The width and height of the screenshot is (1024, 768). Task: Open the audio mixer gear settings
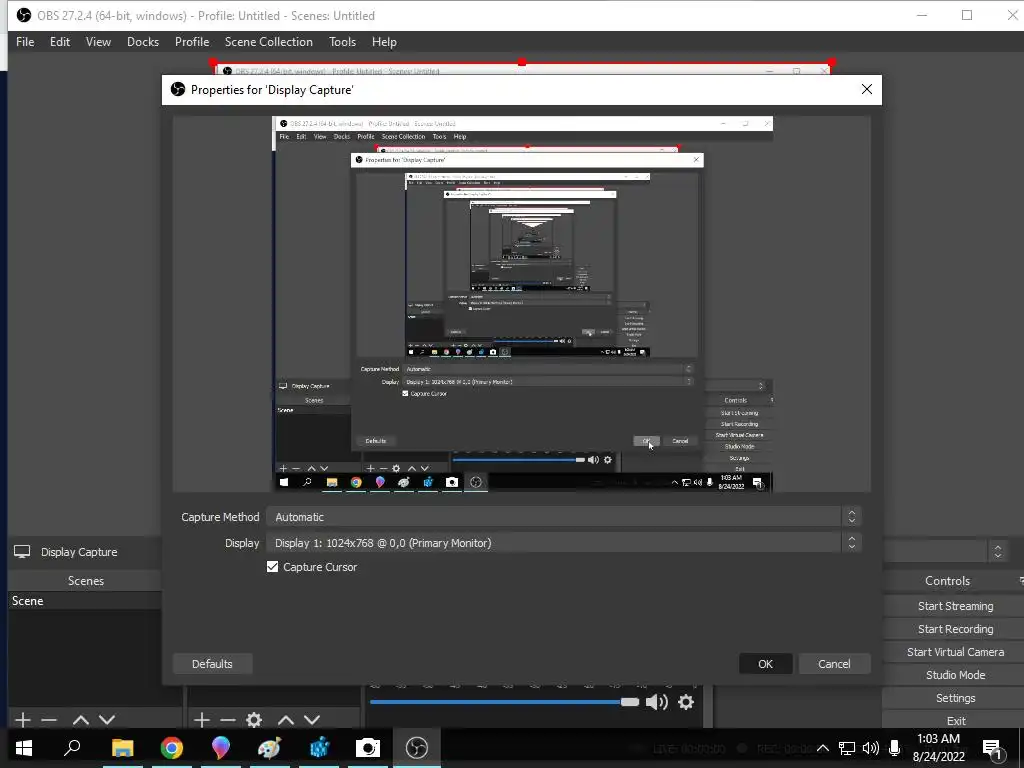pos(686,702)
